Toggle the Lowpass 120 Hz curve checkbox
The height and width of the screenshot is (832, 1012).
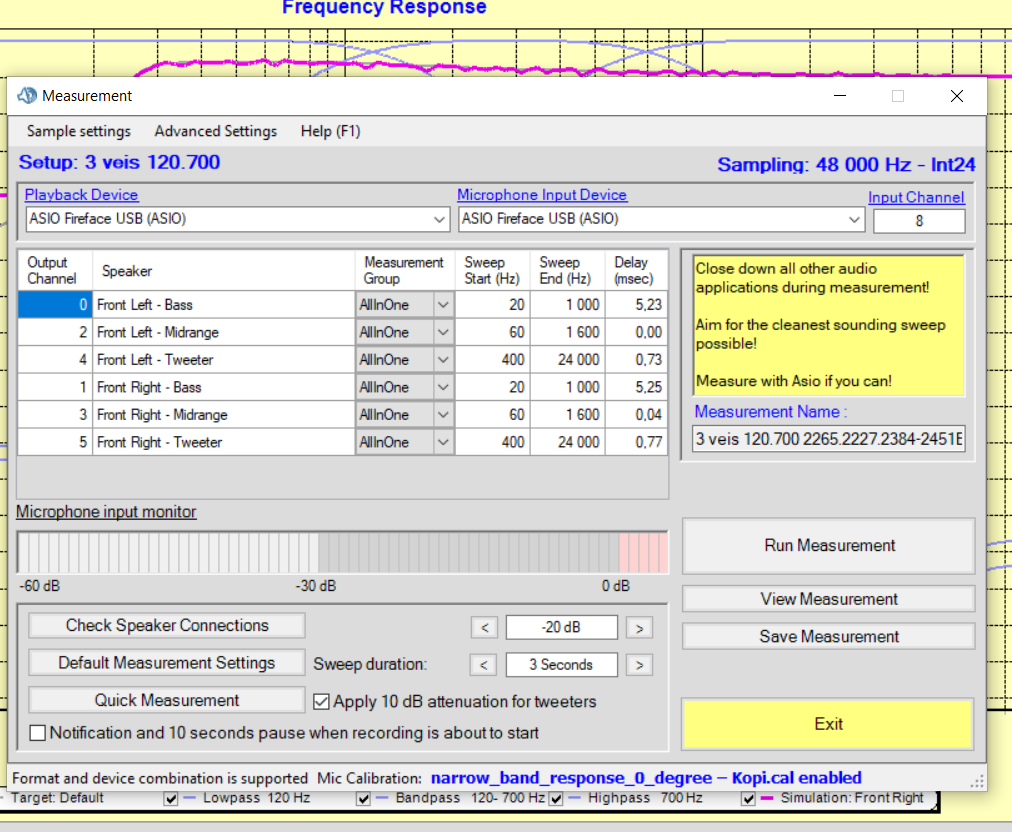tap(171, 799)
